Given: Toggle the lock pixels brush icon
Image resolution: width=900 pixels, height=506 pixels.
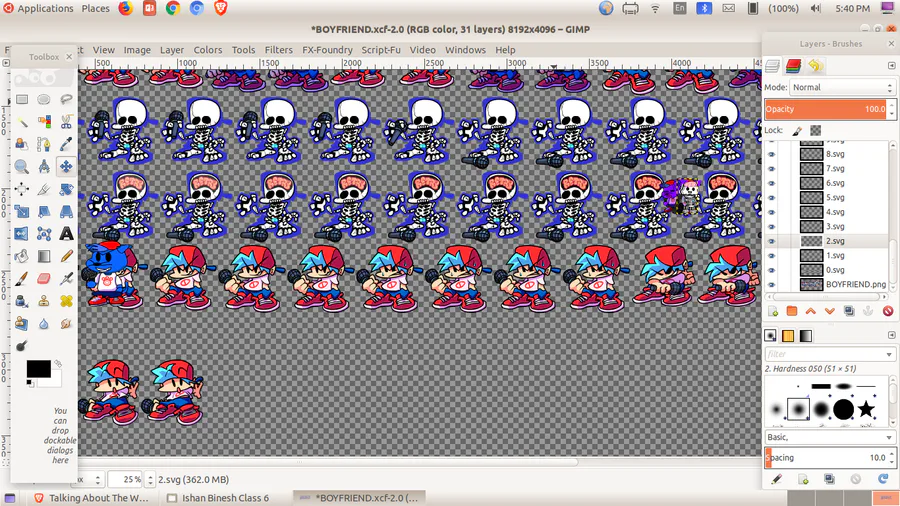Looking at the screenshot, I should (797, 131).
